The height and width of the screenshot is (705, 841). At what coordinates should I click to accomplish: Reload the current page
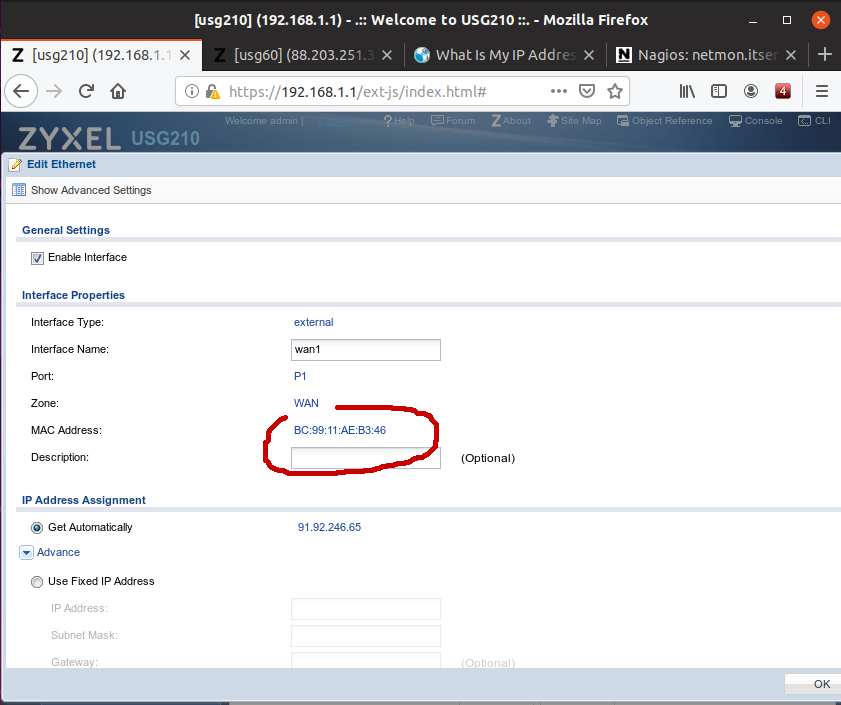[86, 92]
